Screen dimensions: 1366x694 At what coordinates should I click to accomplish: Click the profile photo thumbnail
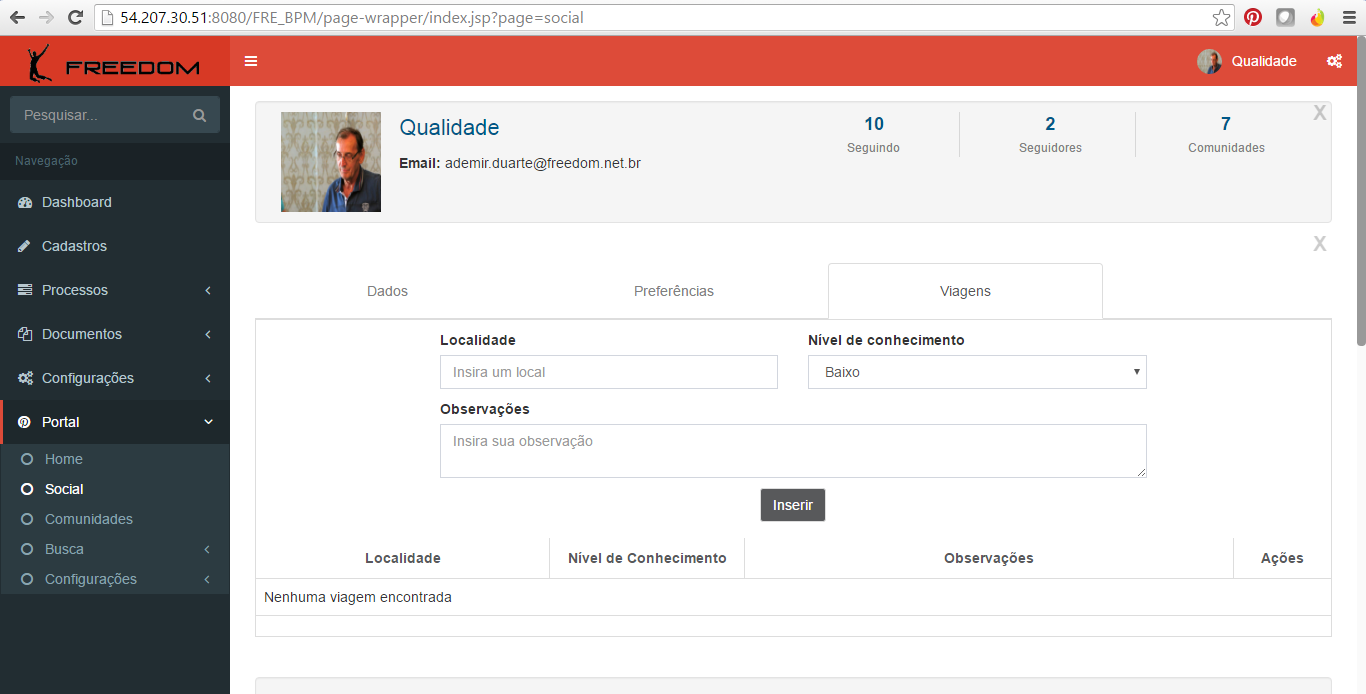331,162
